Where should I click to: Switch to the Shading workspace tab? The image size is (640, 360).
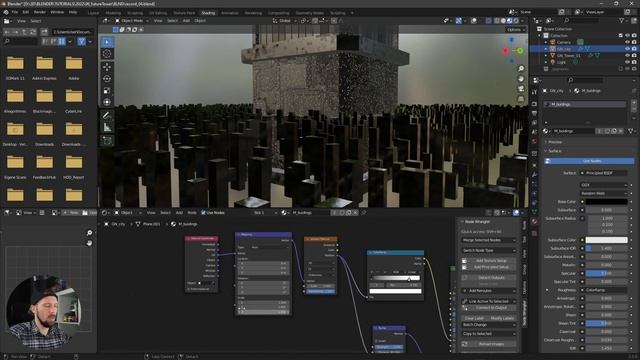click(208, 13)
